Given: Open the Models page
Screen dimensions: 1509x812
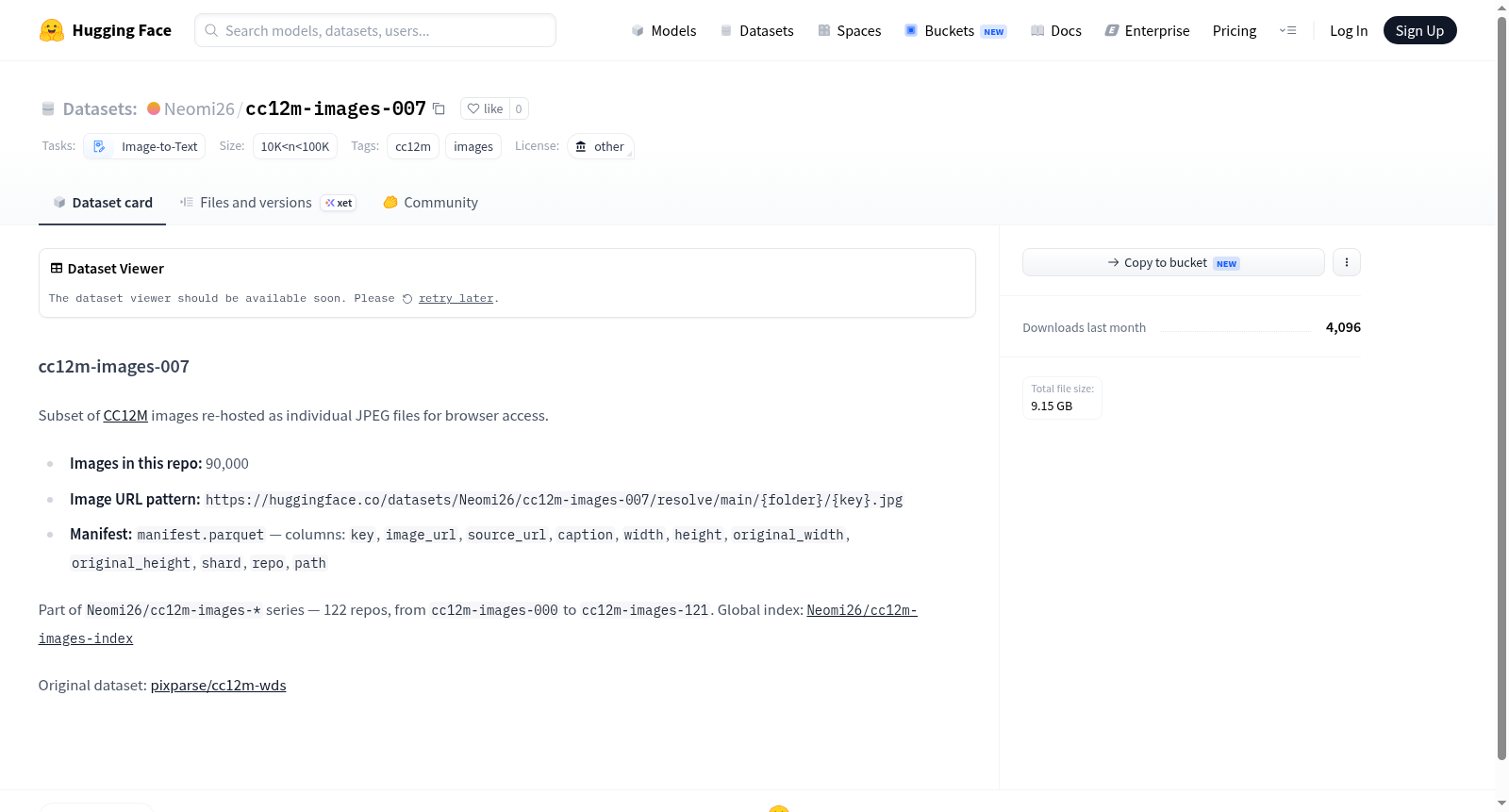Looking at the screenshot, I should 664,30.
